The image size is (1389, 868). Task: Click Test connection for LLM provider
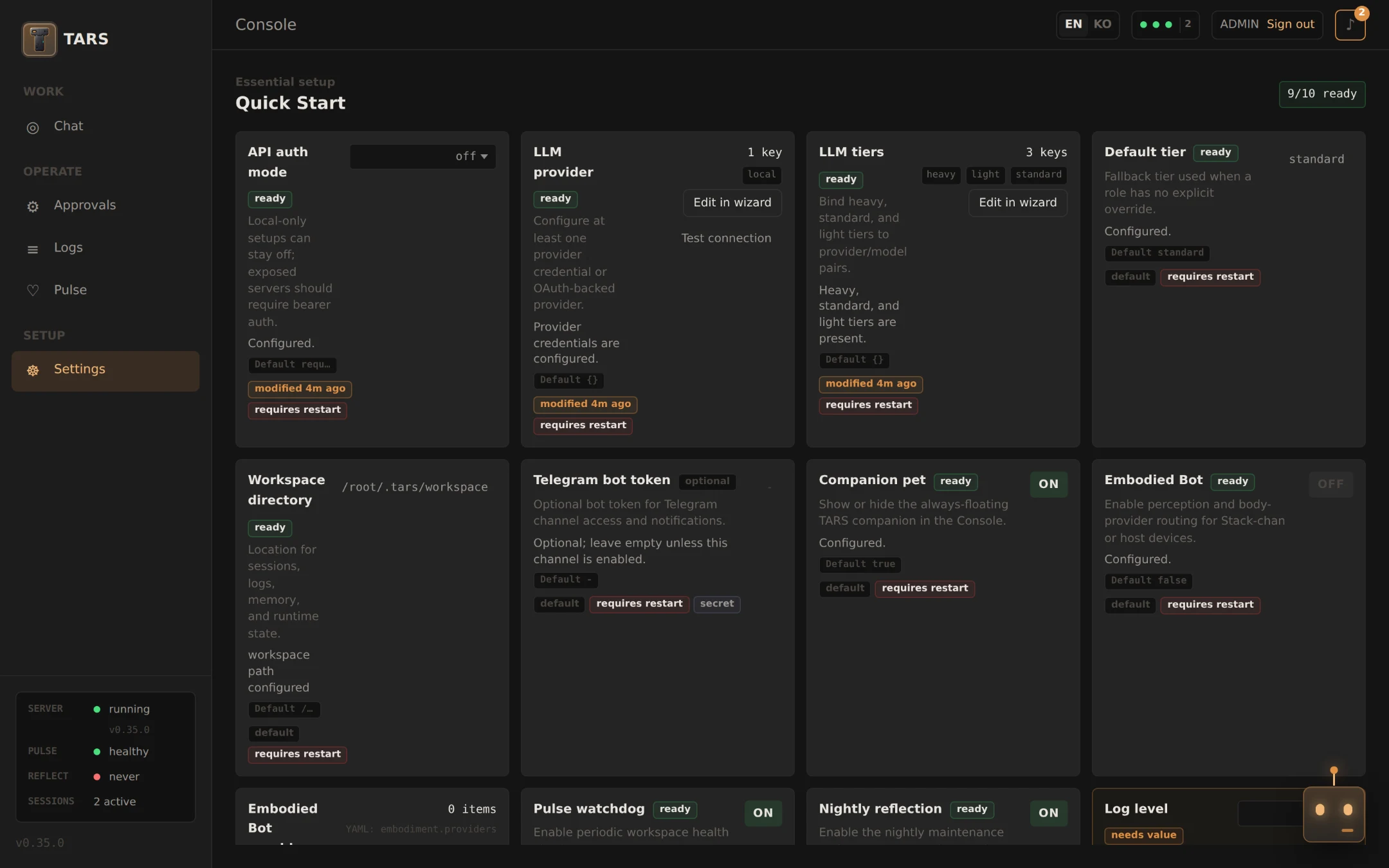pos(726,239)
